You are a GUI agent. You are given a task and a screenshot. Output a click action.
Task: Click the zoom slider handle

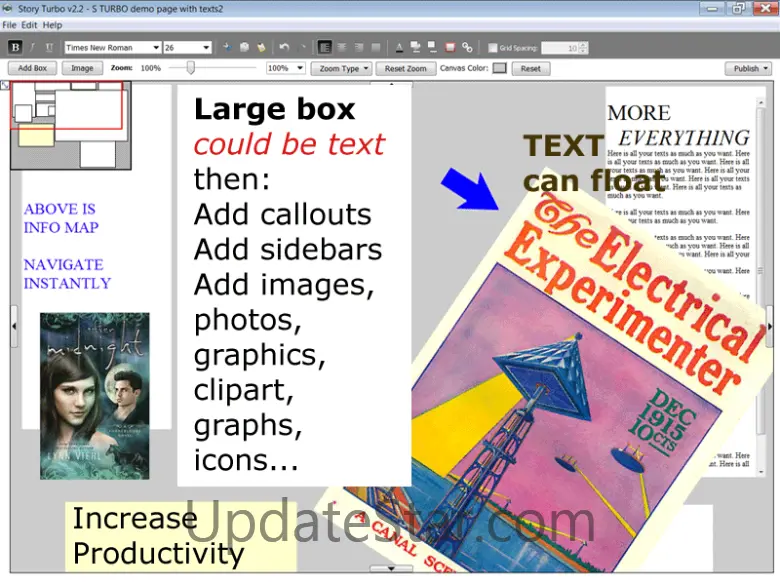(x=190, y=68)
